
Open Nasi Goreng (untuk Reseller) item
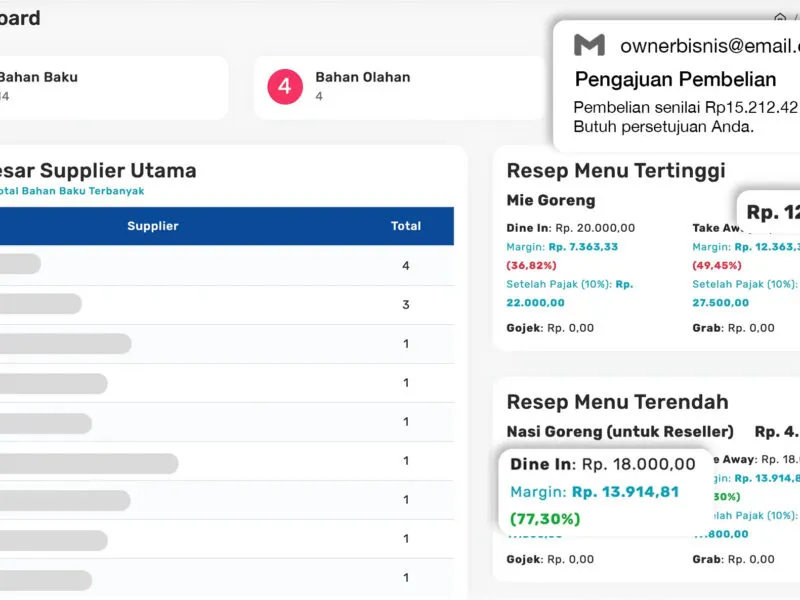coord(620,431)
